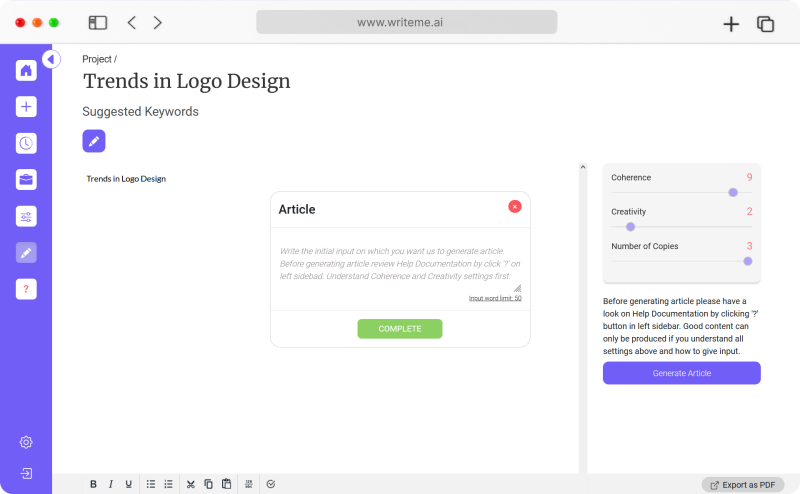
Task: Toggle Italic formatting
Action: 111,484
